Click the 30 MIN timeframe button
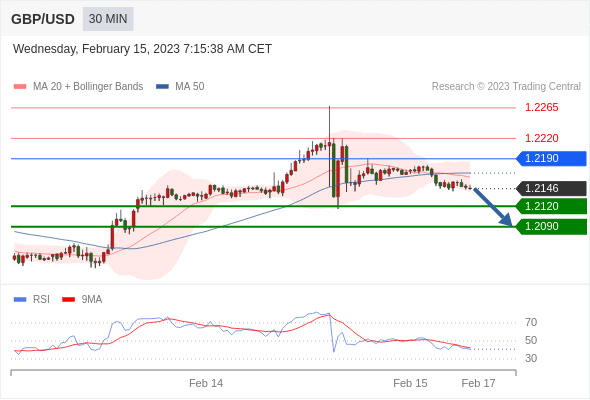The image size is (590, 400). [108, 19]
